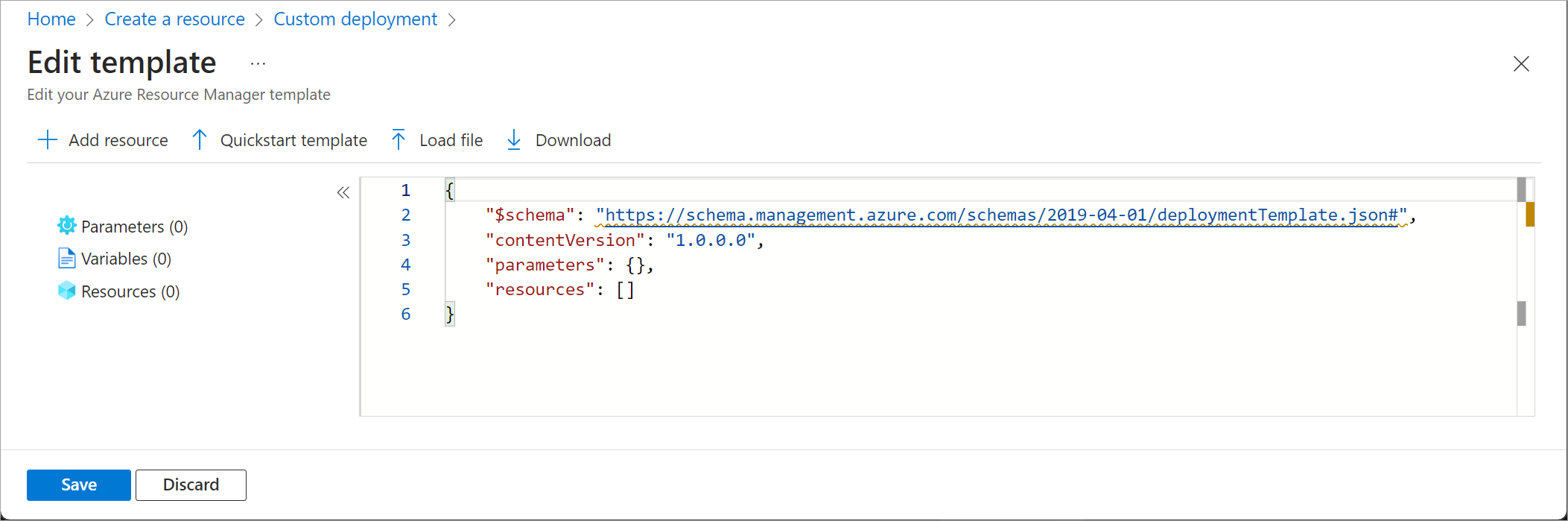1568x521 pixels.
Task: Select Parameters (0) in the tree
Action: [134, 227]
